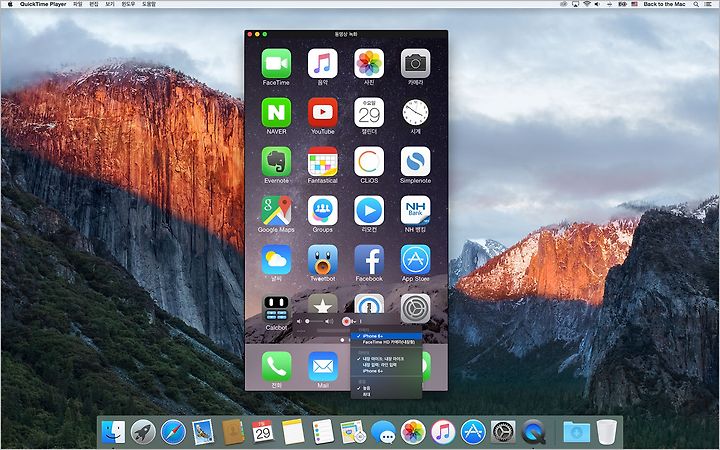Select FaceTime HD camera as source
The width and height of the screenshot is (720, 450).
[386, 342]
